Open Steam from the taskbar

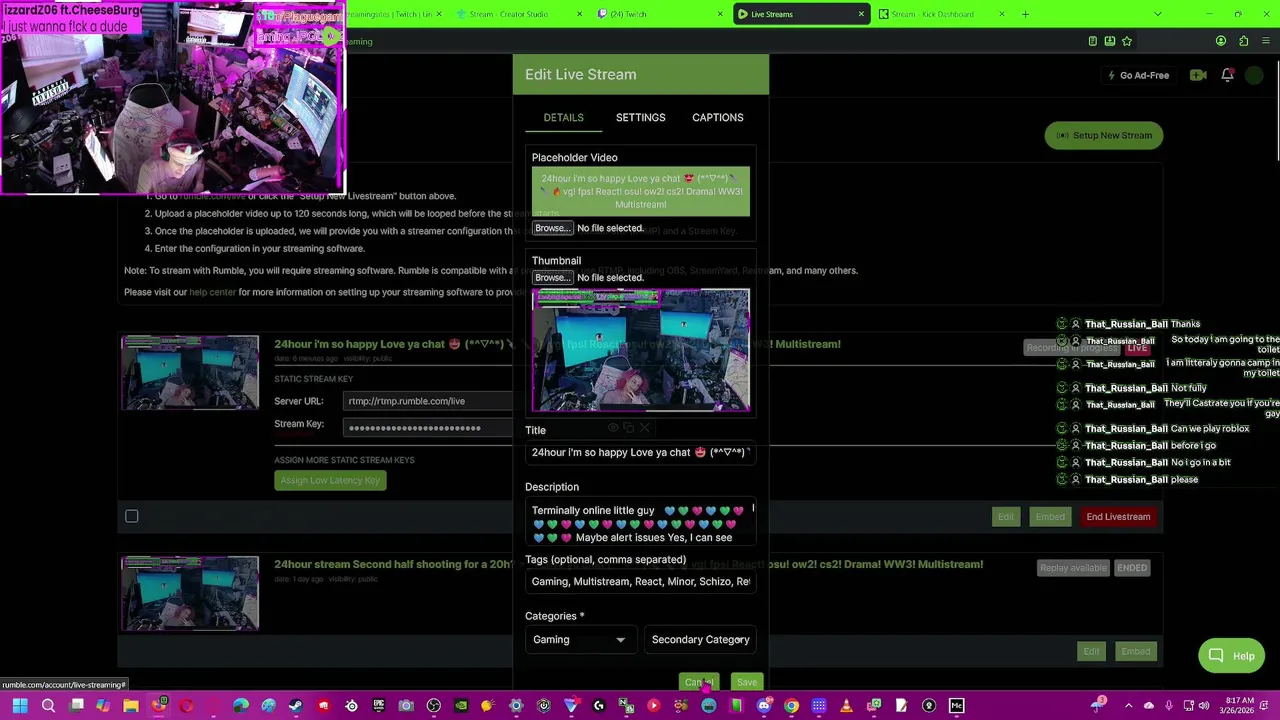296,707
